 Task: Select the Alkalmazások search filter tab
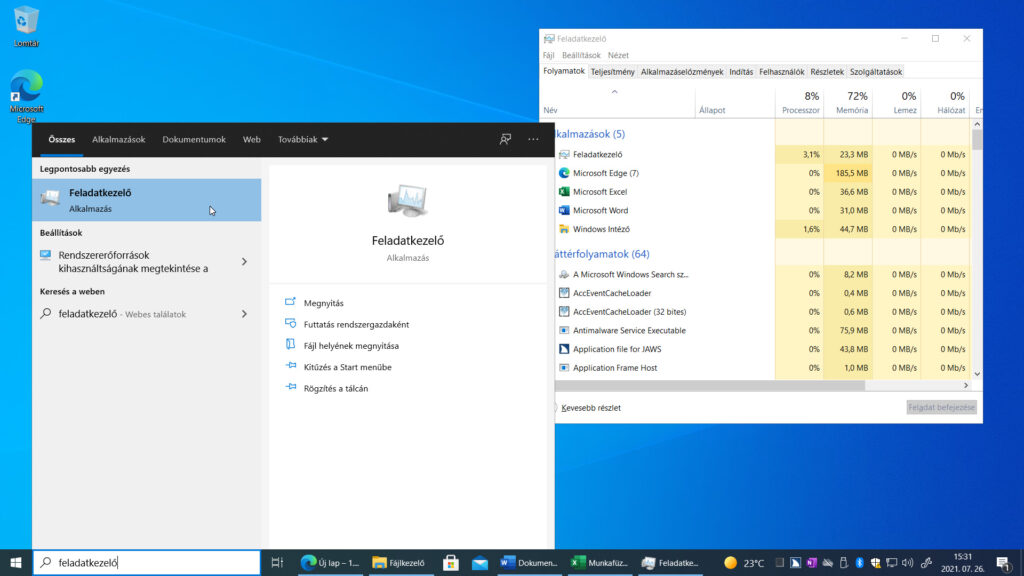pos(118,139)
